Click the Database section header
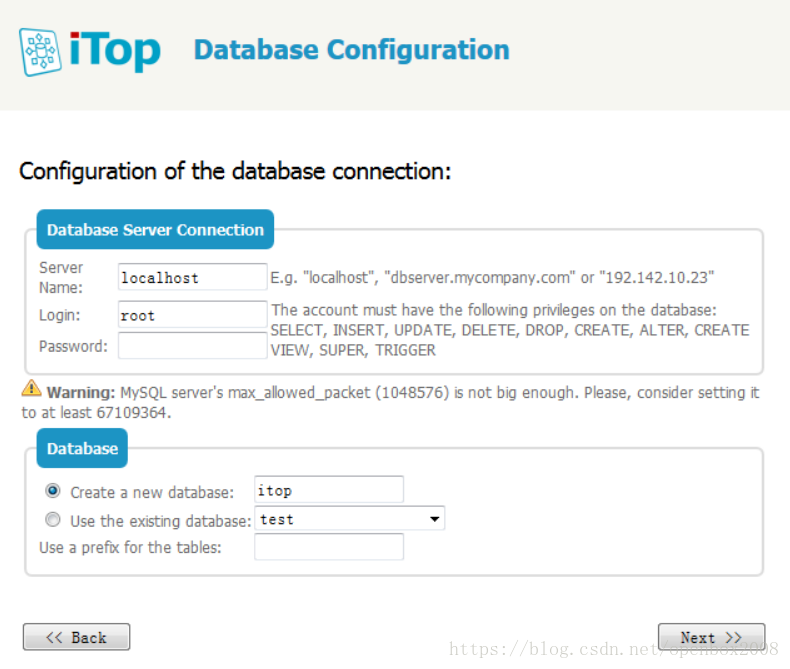Image resolution: width=790 pixels, height=669 pixels. (x=82, y=448)
